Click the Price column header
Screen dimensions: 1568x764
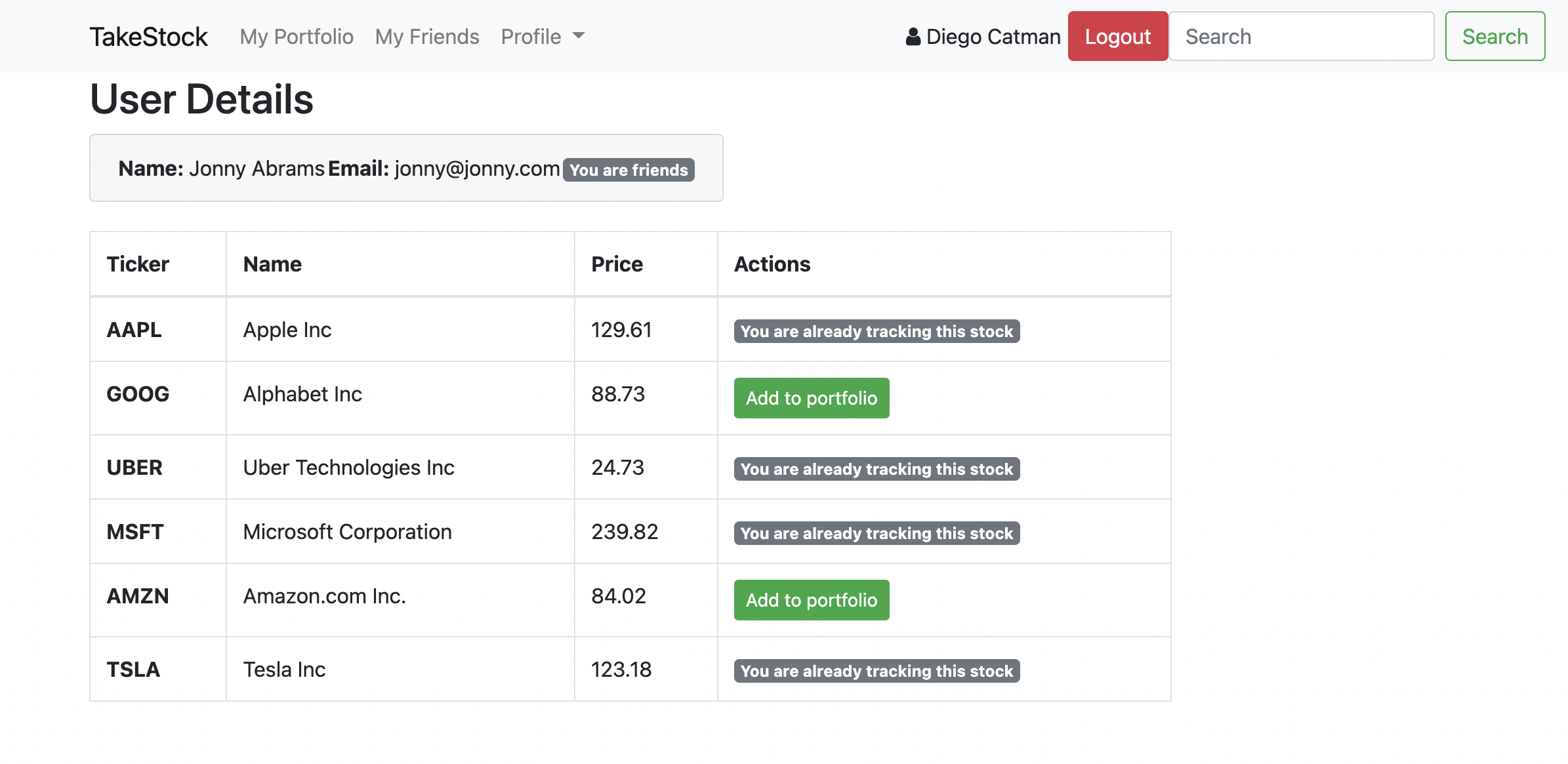617,264
